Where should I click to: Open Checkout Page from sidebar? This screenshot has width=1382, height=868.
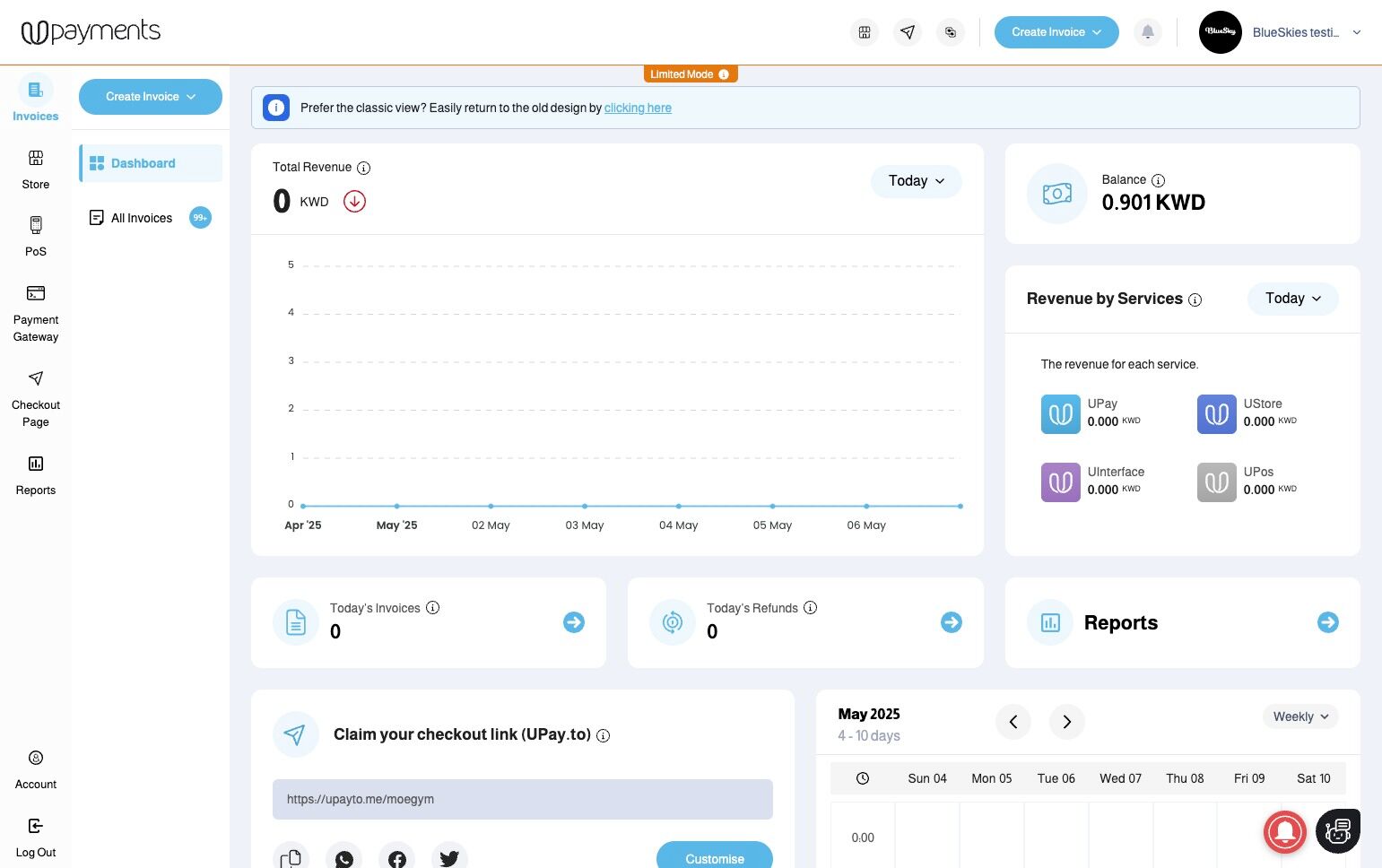pos(36,398)
